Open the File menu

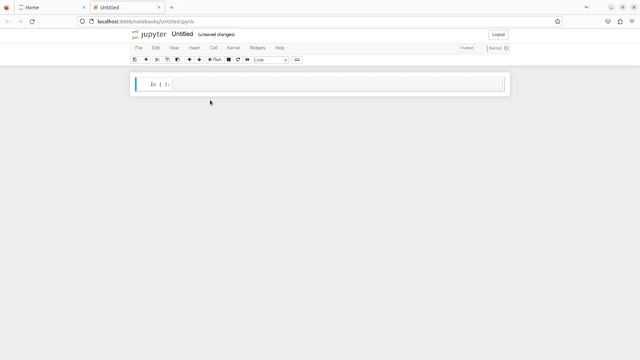[x=139, y=48]
